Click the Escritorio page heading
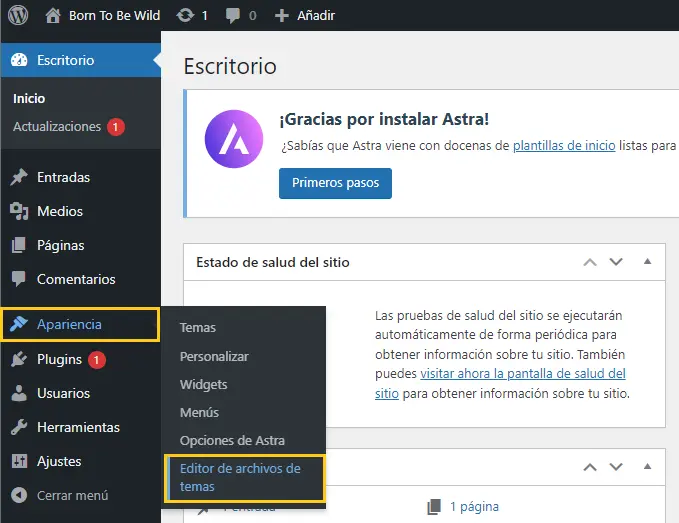This screenshot has height=523, width=679. tap(230, 66)
